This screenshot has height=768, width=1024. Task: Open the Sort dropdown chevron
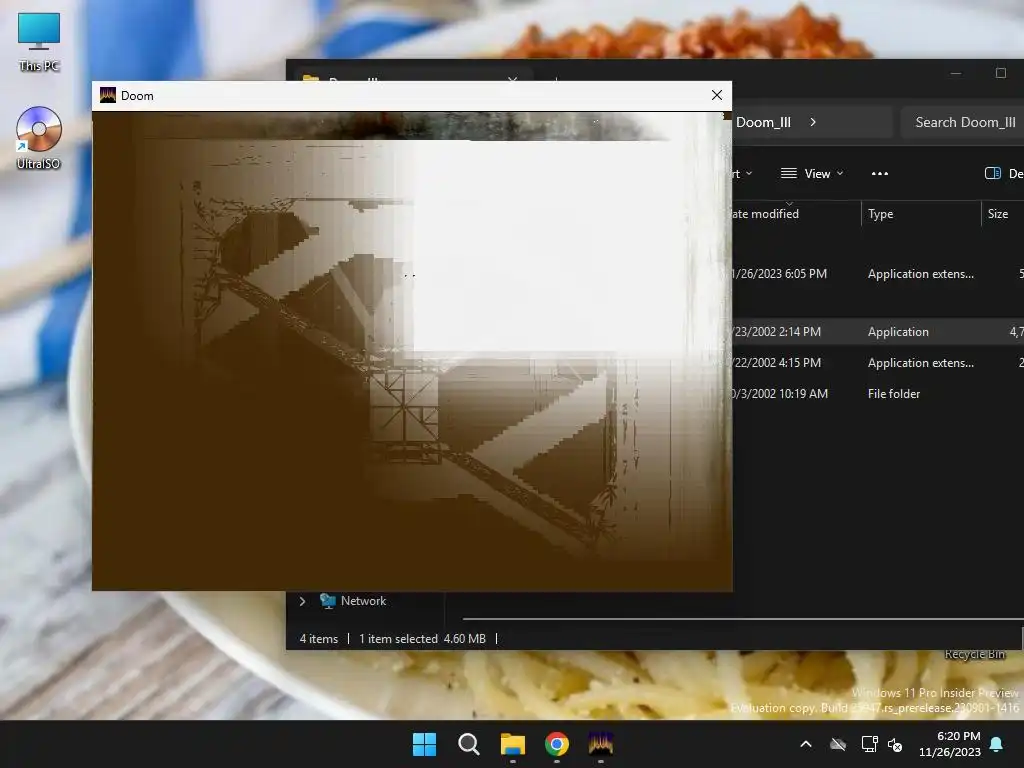point(749,174)
